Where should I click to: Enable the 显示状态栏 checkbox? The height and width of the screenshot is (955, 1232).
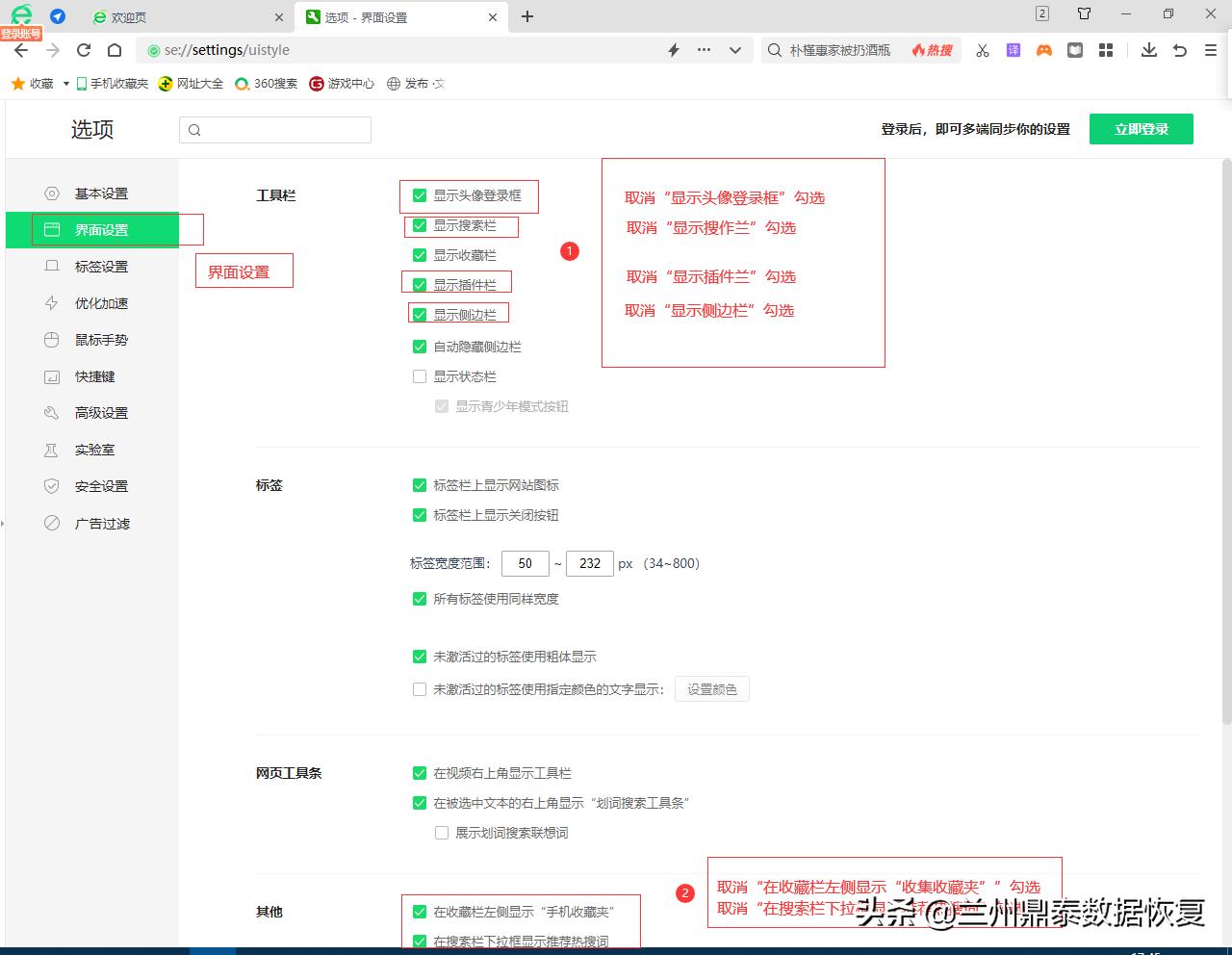tap(420, 376)
